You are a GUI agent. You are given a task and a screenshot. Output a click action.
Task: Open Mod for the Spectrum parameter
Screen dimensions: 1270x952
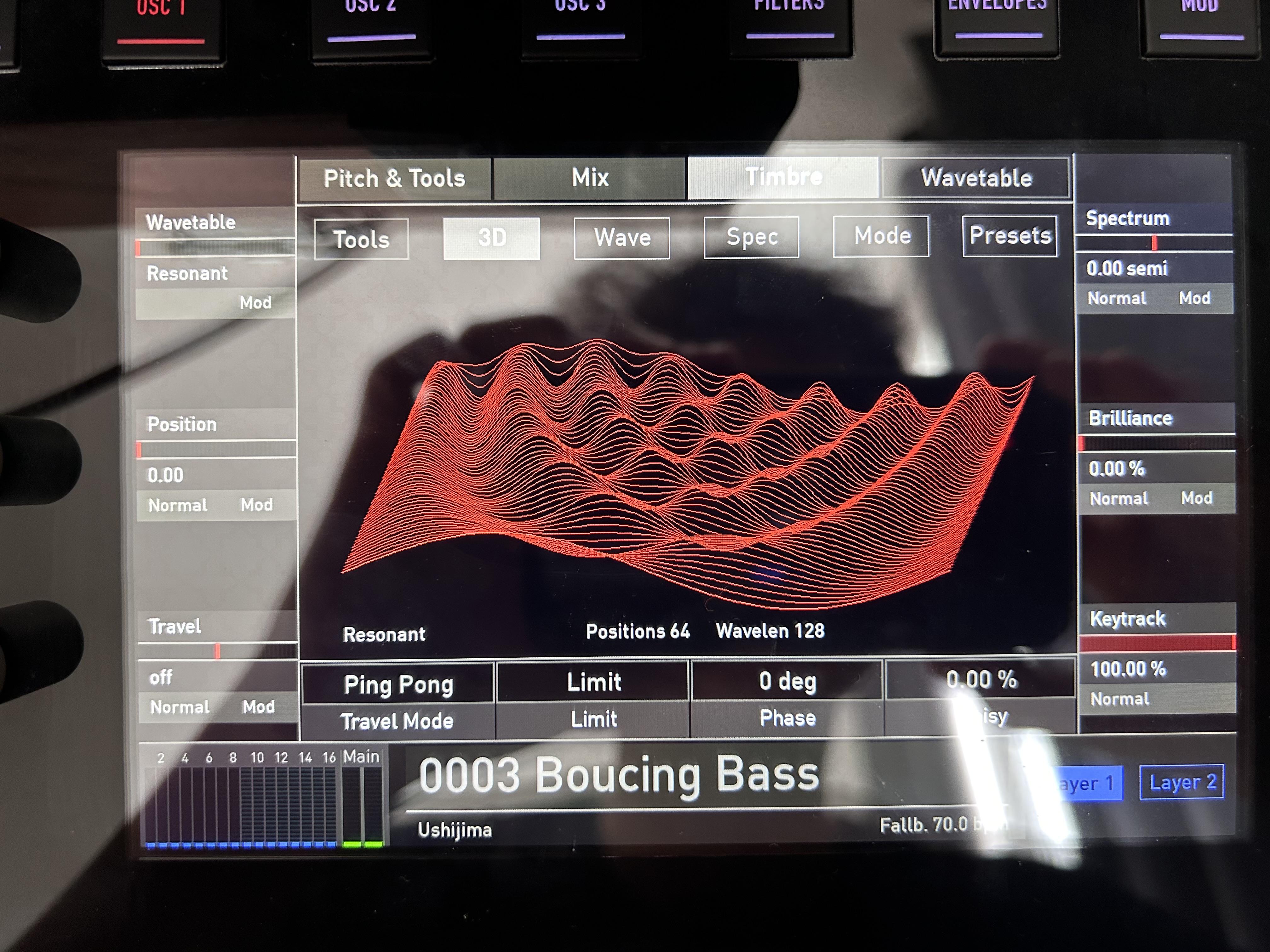(1194, 298)
